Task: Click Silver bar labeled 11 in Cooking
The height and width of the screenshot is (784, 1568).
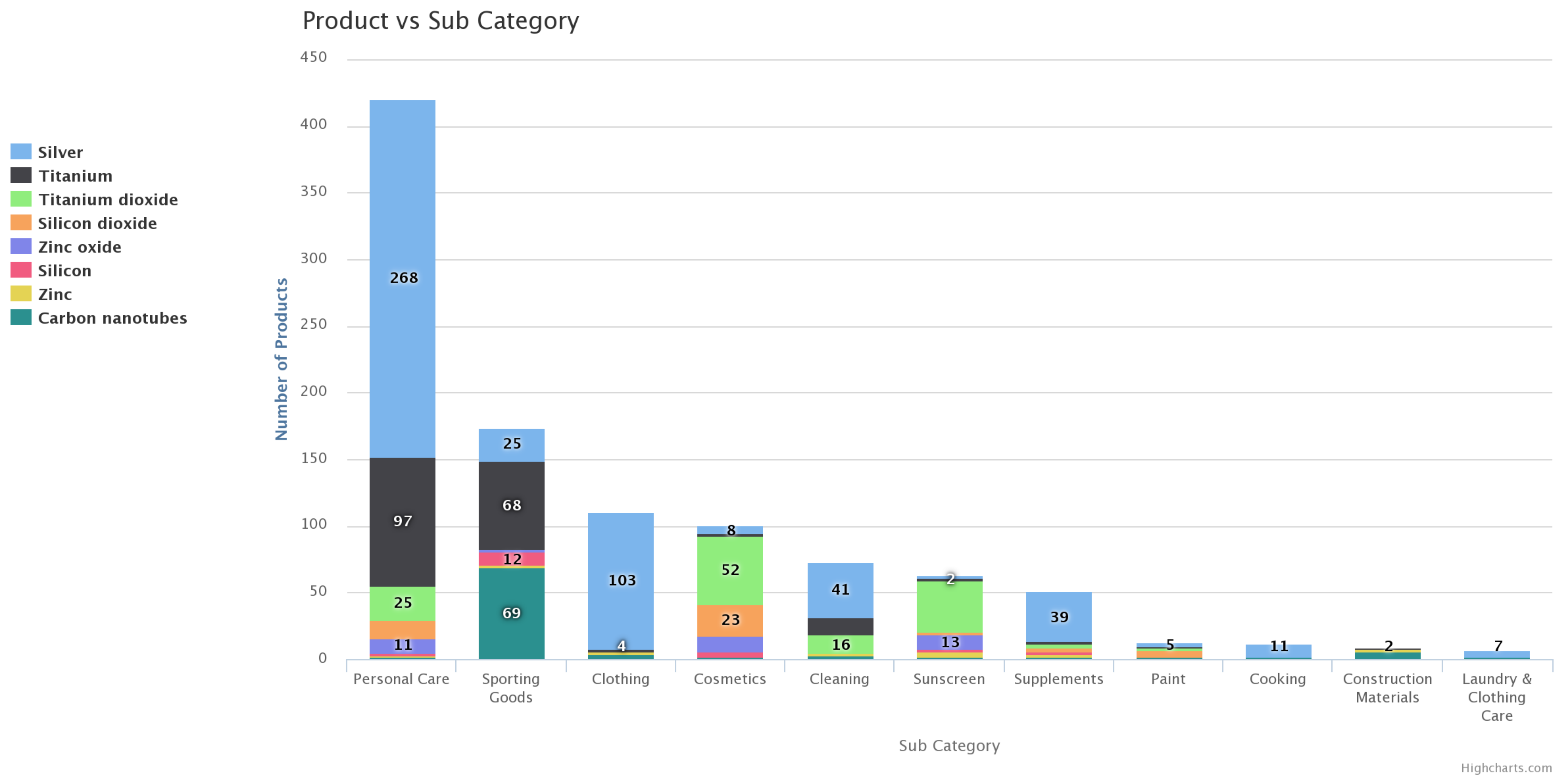Action: (x=1278, y=651)
